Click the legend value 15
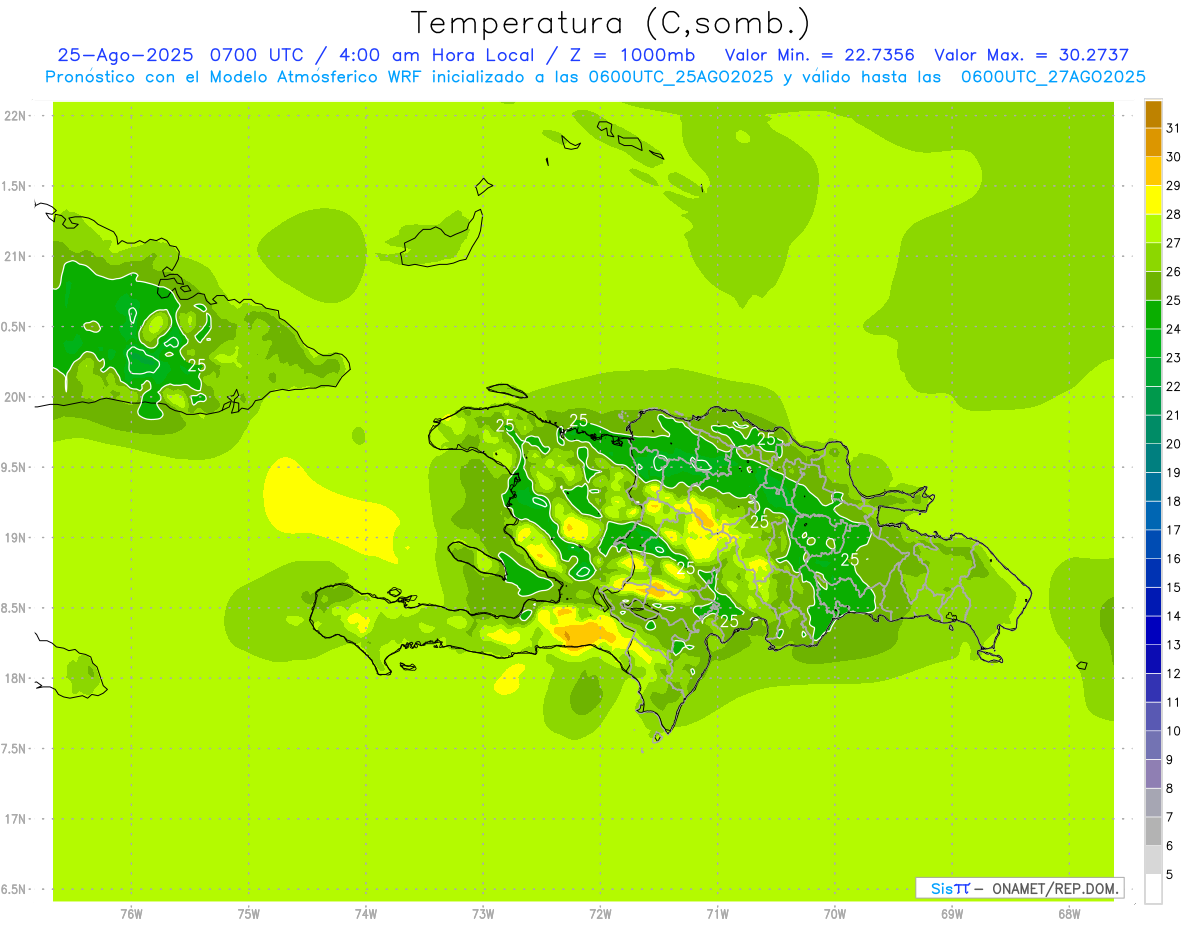The width and height of the screenshot is (1200, 927). 1174,587
